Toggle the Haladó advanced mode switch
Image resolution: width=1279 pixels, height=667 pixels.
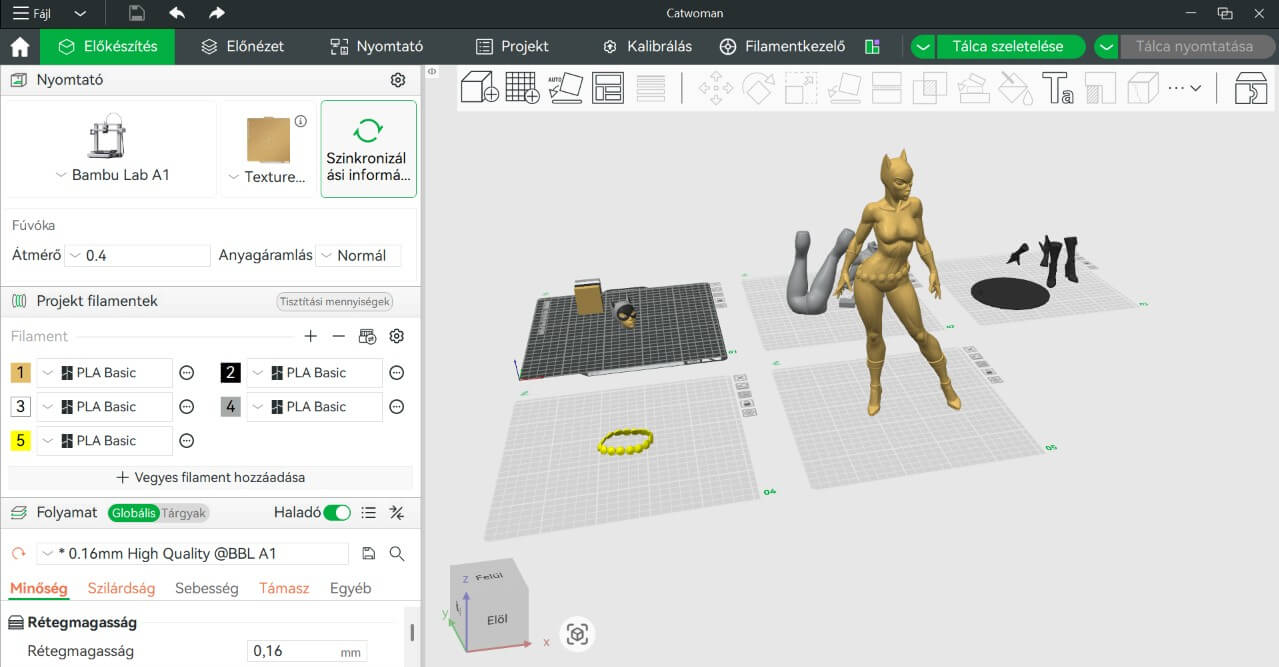[x=337, y=513]
